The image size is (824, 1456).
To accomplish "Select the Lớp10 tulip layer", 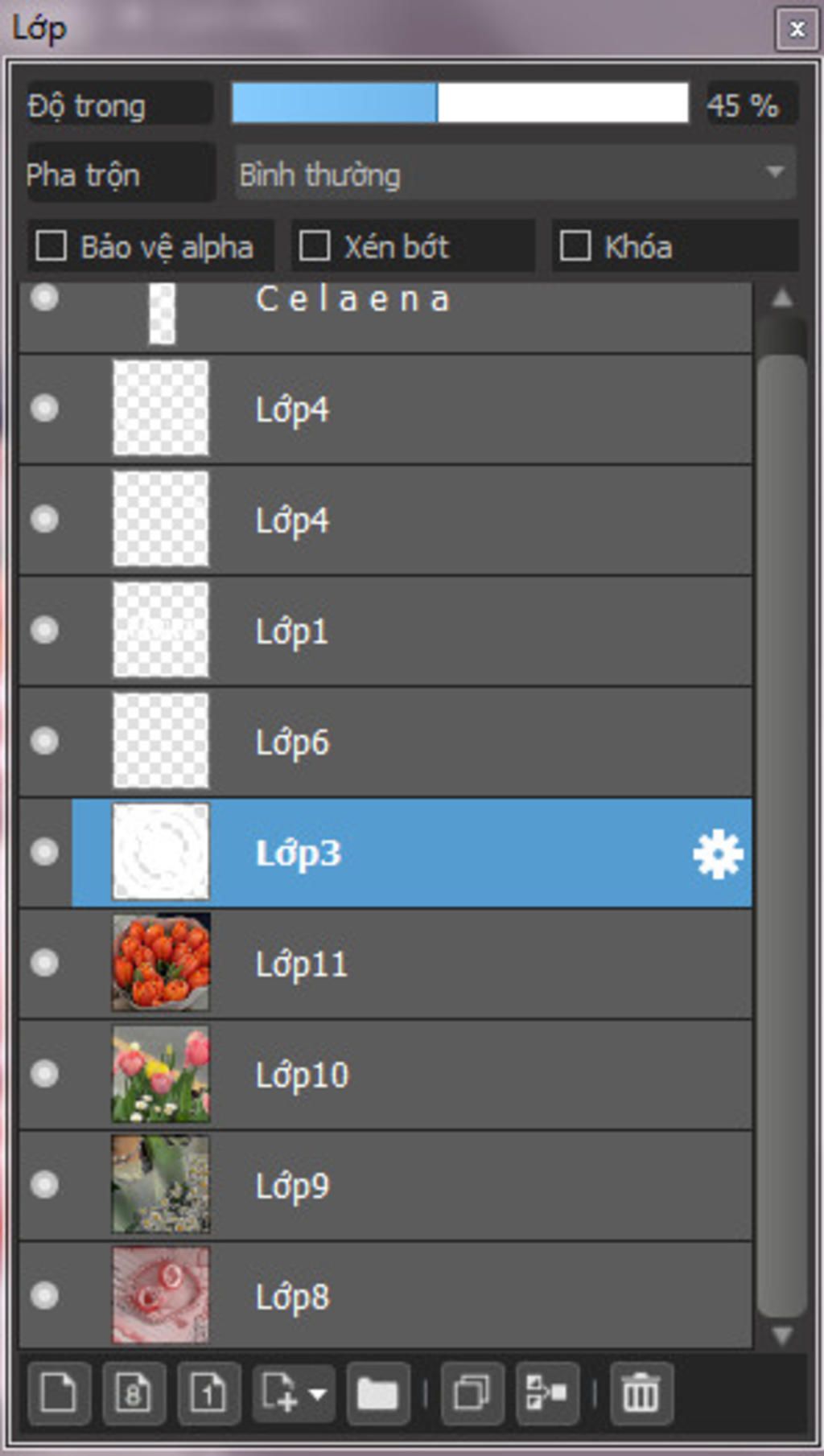I will 385,1075.
